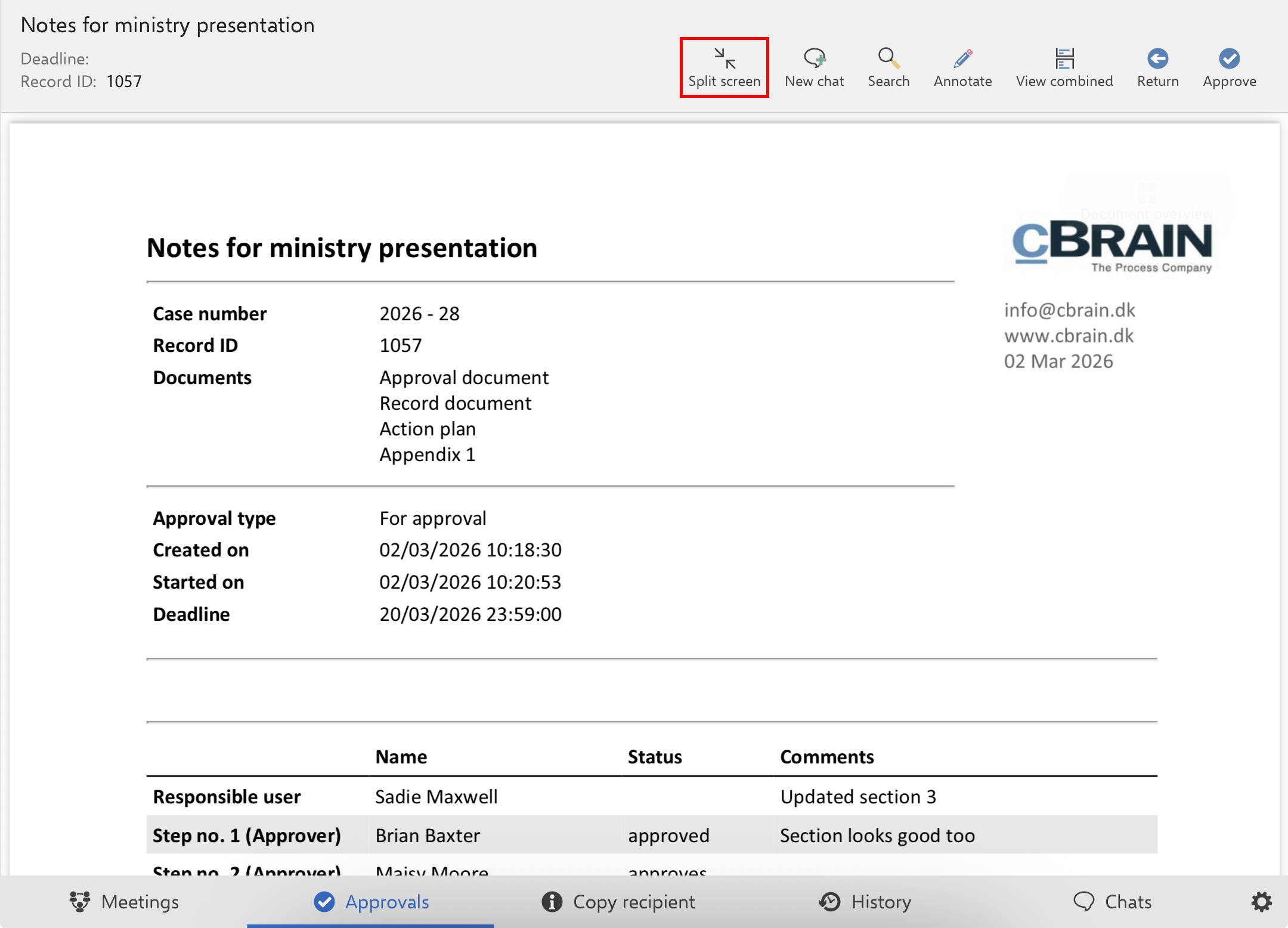Click the deadline value '20/03/2026 23:59:00'
This screenshot has height=928, width=1288.
470,614
